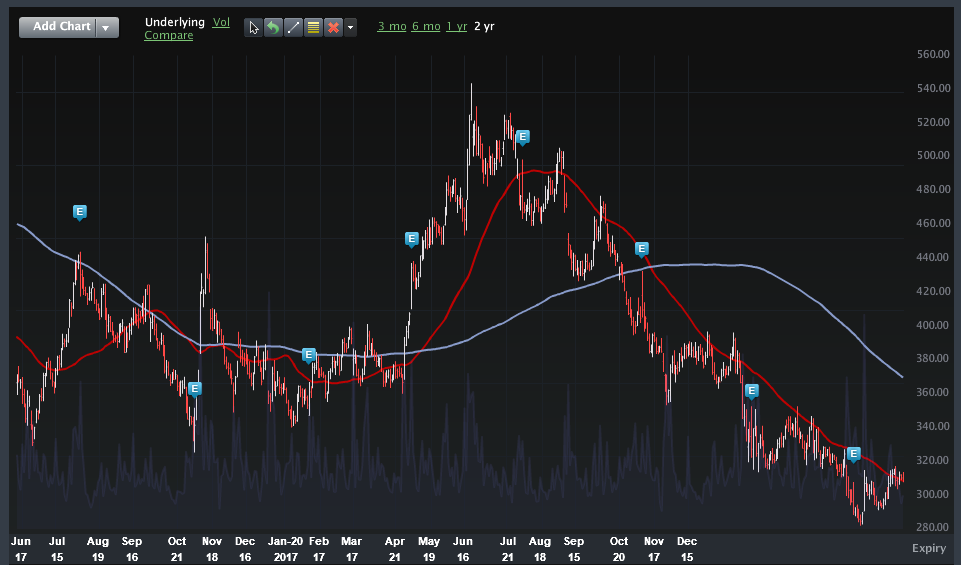The image size is (961, 565).
Task: Open the Compare link
Action: (169, 36)
